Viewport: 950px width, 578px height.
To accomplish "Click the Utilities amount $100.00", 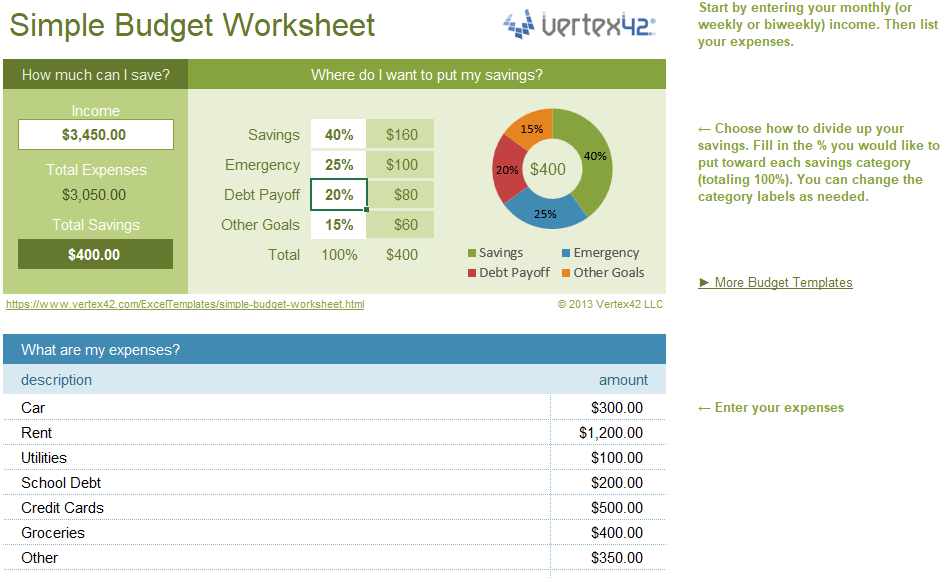I will pyautogui.click(x=616, y=458).
